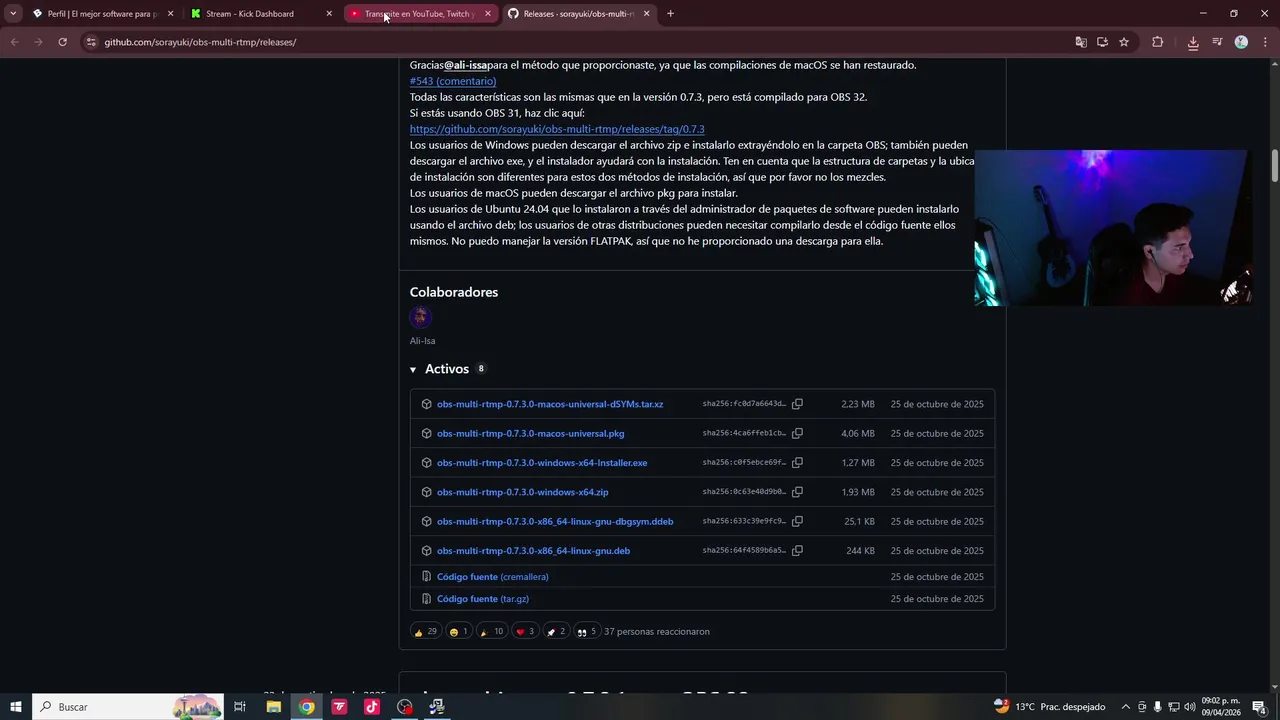The height and width of the screenshot is (720, 1280).
Task: Open OBS Studio taskbar icon
Action: 405,707
